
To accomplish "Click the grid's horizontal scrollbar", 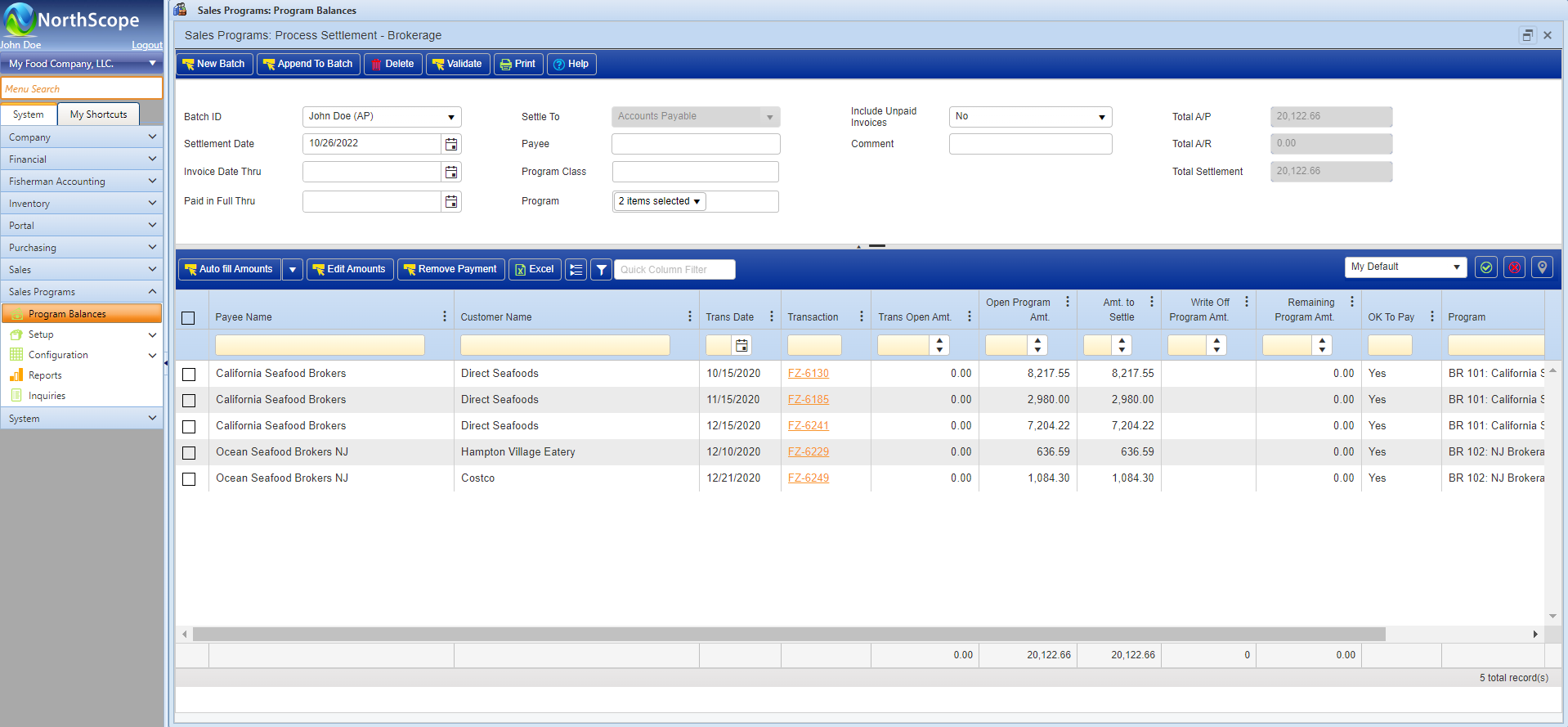I will coord(789,635).
